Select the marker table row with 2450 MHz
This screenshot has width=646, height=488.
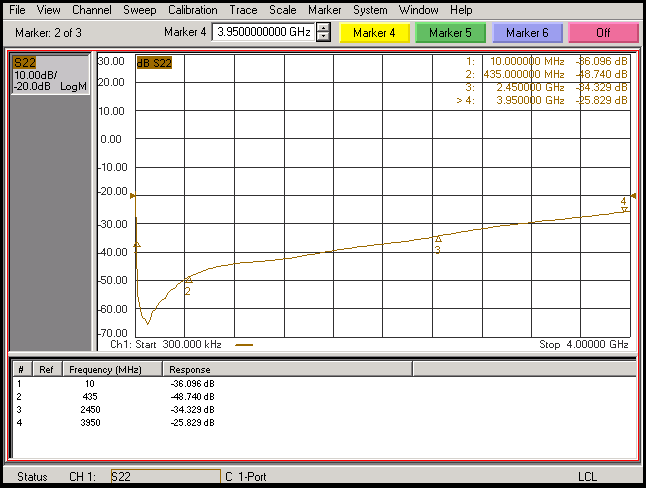pos(324,410)
